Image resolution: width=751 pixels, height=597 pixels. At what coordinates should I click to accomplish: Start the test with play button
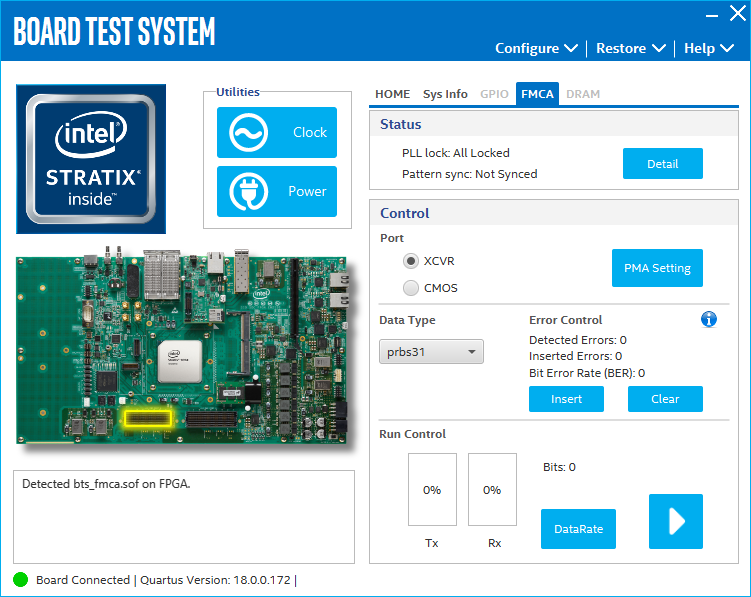click(x=675, y=521)
